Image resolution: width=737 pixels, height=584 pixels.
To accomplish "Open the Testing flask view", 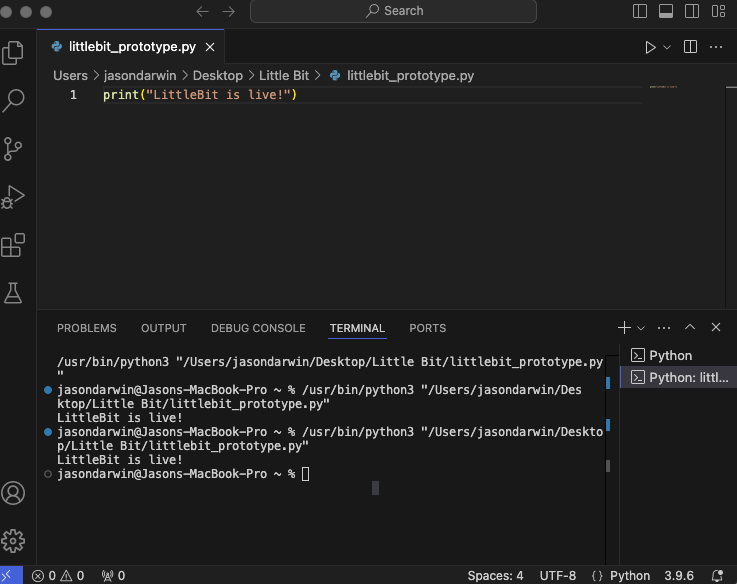I will click(x=13, y=293).
